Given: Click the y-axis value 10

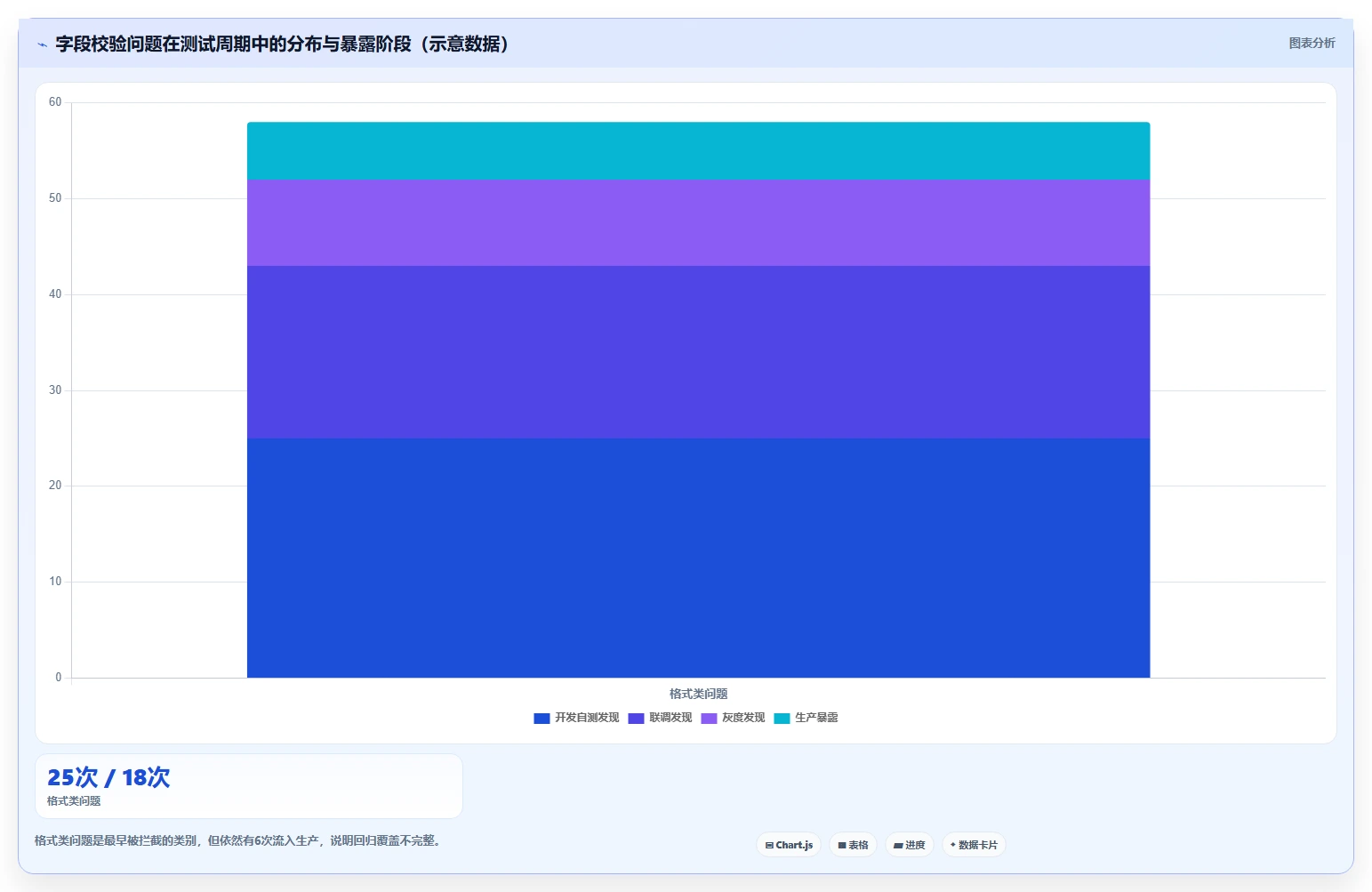Looking at the screenshot, I should click(x=55, y=582).
